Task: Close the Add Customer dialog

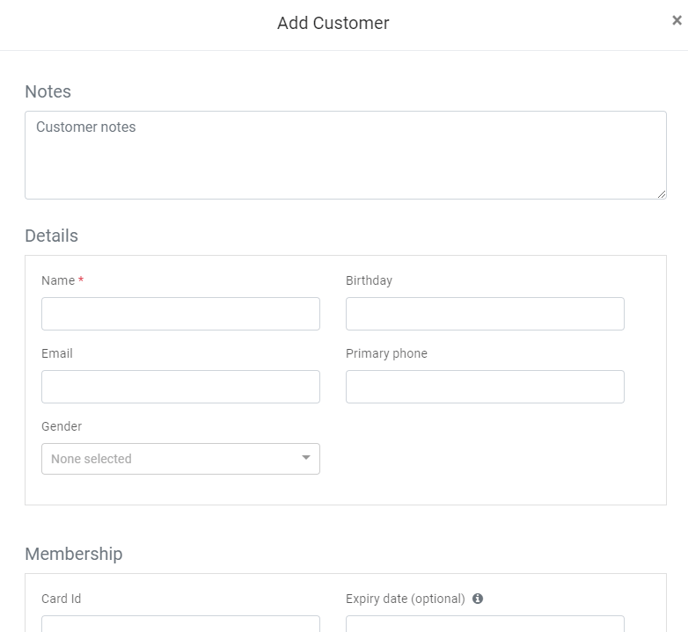Action: click(x=677, y=20)
